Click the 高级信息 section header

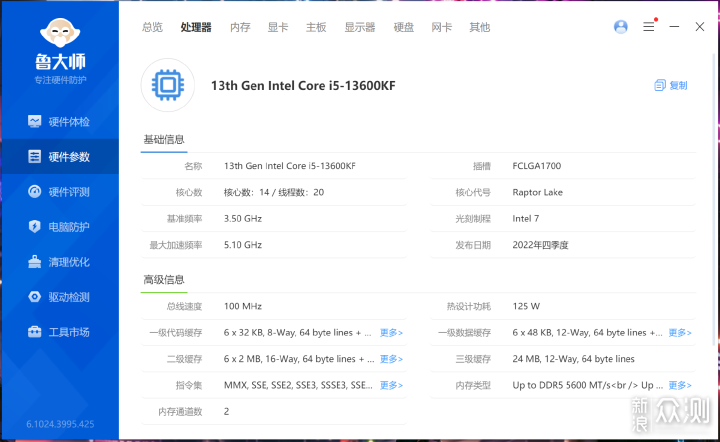(x=164, y=280)
